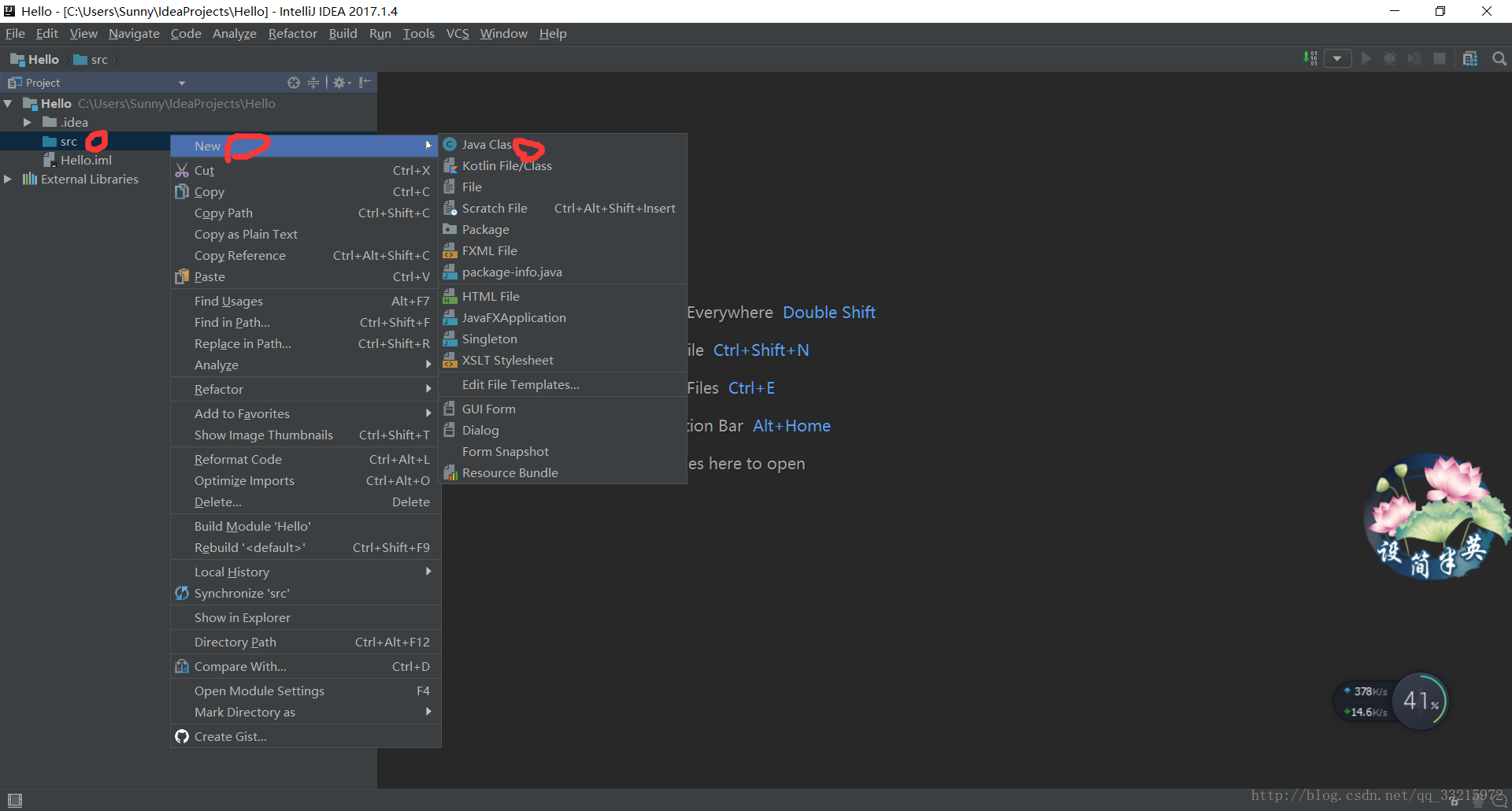Screen dimensions: 1512x811
Task: Click the Compare With icon
Action: click(x=182, y=667)
